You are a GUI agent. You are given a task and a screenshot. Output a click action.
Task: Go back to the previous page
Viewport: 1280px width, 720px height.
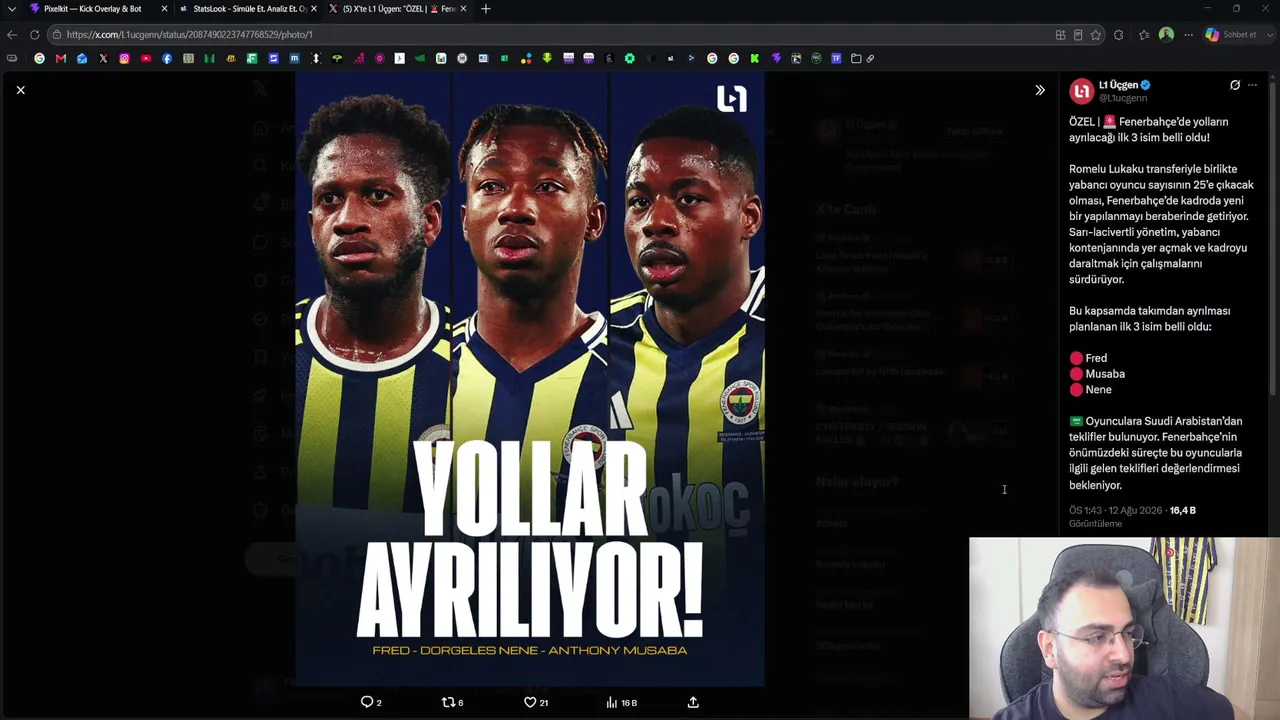tap(12, 34)
